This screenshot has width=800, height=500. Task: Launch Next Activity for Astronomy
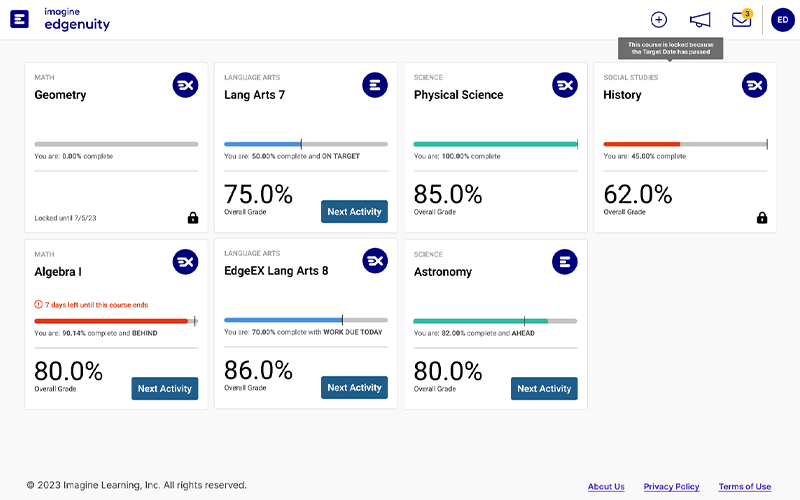coord(544,388)
